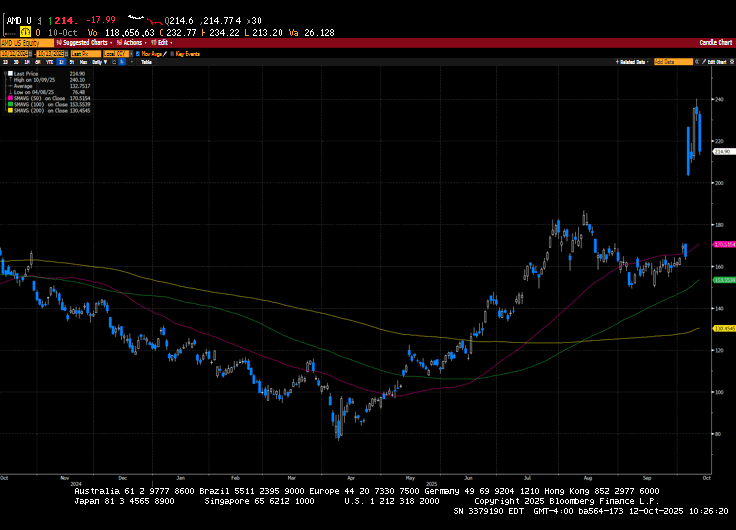Toggle the Mov Avgs checkbox

click(x=136, y=52)
